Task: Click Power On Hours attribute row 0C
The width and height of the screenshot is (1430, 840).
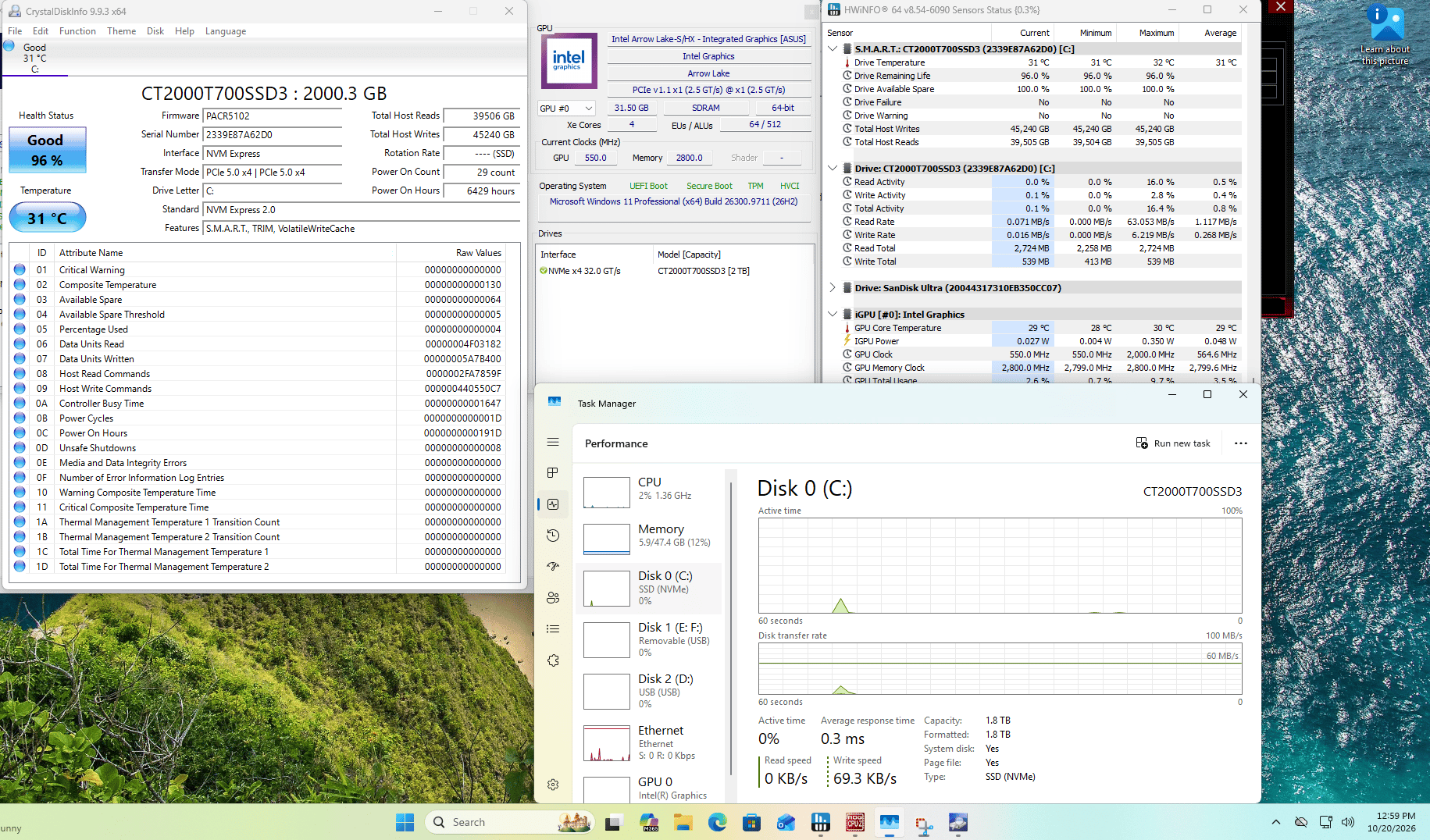Action: coord(258,433)
